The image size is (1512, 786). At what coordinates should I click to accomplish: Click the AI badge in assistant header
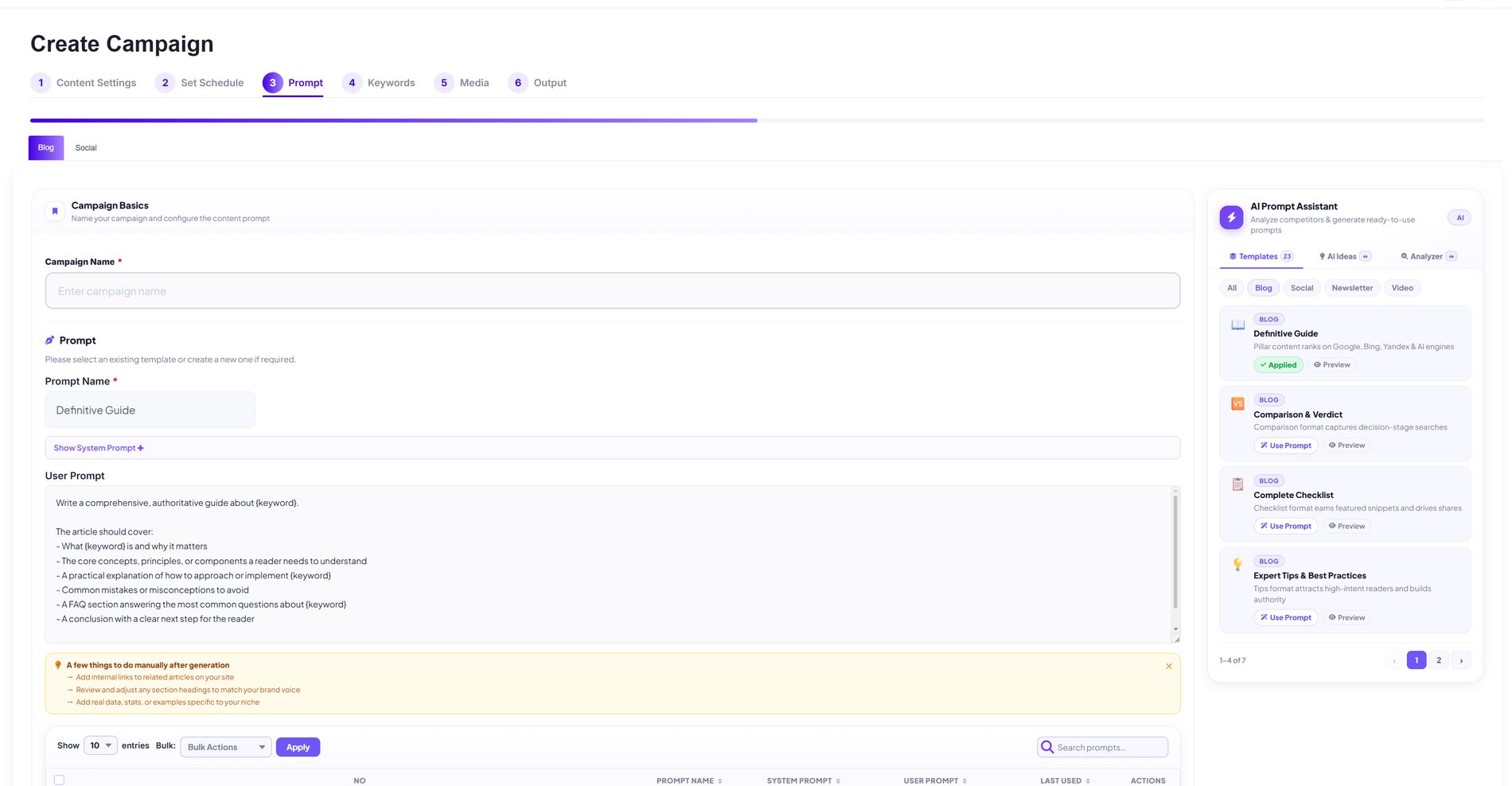click(x=1459, y=218)
